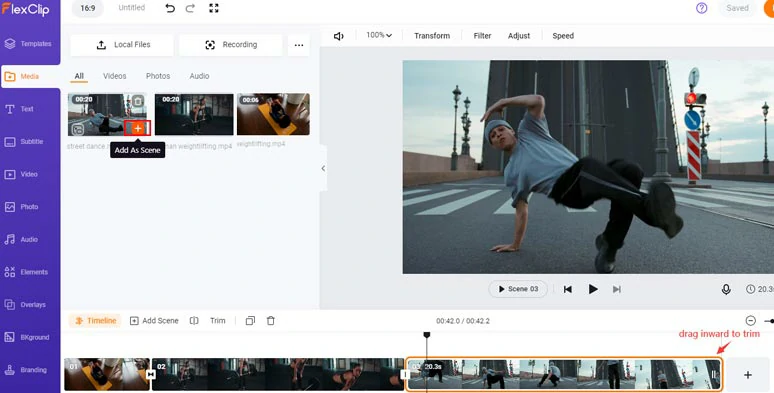Open the help question mark icon
Image resolution: width=774 pixels, height=393 pixels.
click(701, 8)
